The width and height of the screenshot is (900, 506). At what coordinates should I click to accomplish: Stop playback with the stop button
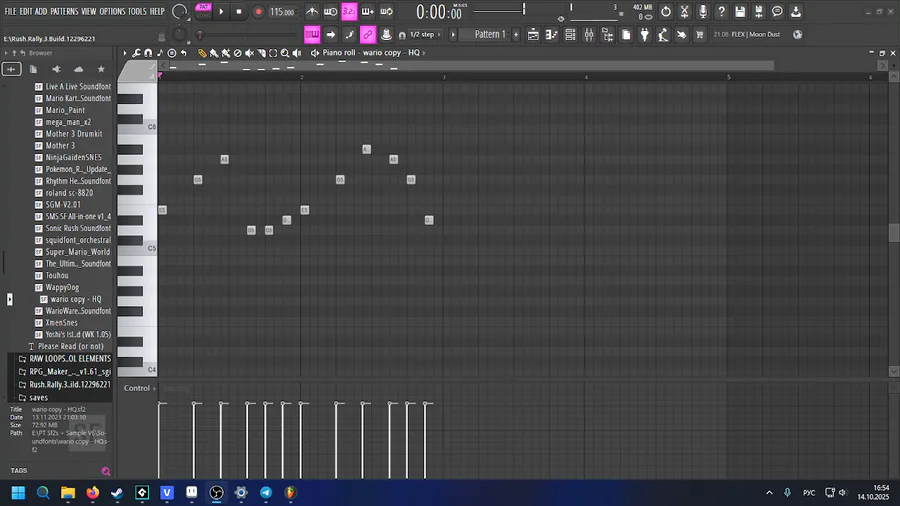point(239,11)
